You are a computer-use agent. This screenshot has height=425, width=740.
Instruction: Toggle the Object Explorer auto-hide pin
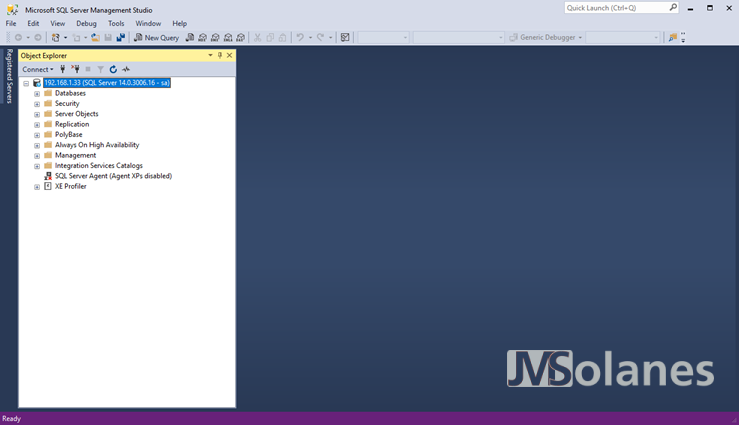(x=220, y=56)
